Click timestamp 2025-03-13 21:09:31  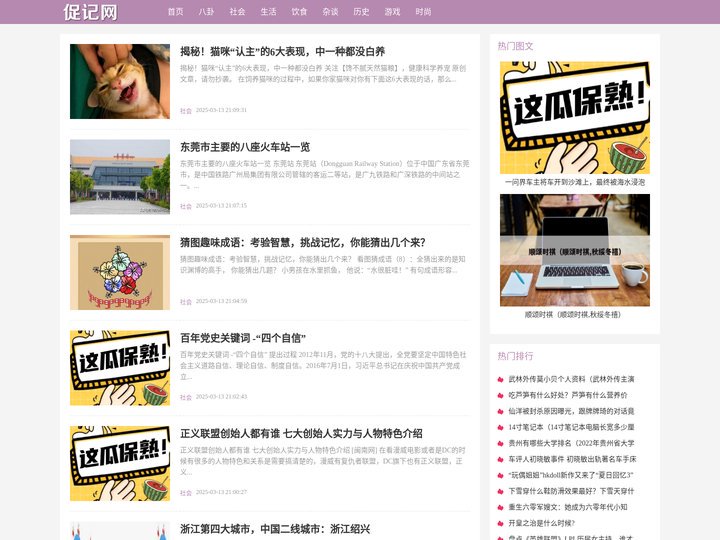pyautogui.click(x=221, y=110)
